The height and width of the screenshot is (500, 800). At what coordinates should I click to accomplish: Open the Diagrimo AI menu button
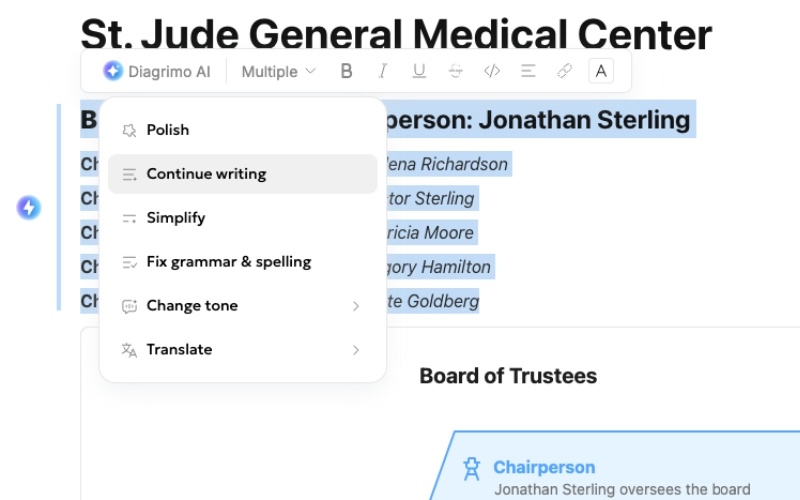155,71
